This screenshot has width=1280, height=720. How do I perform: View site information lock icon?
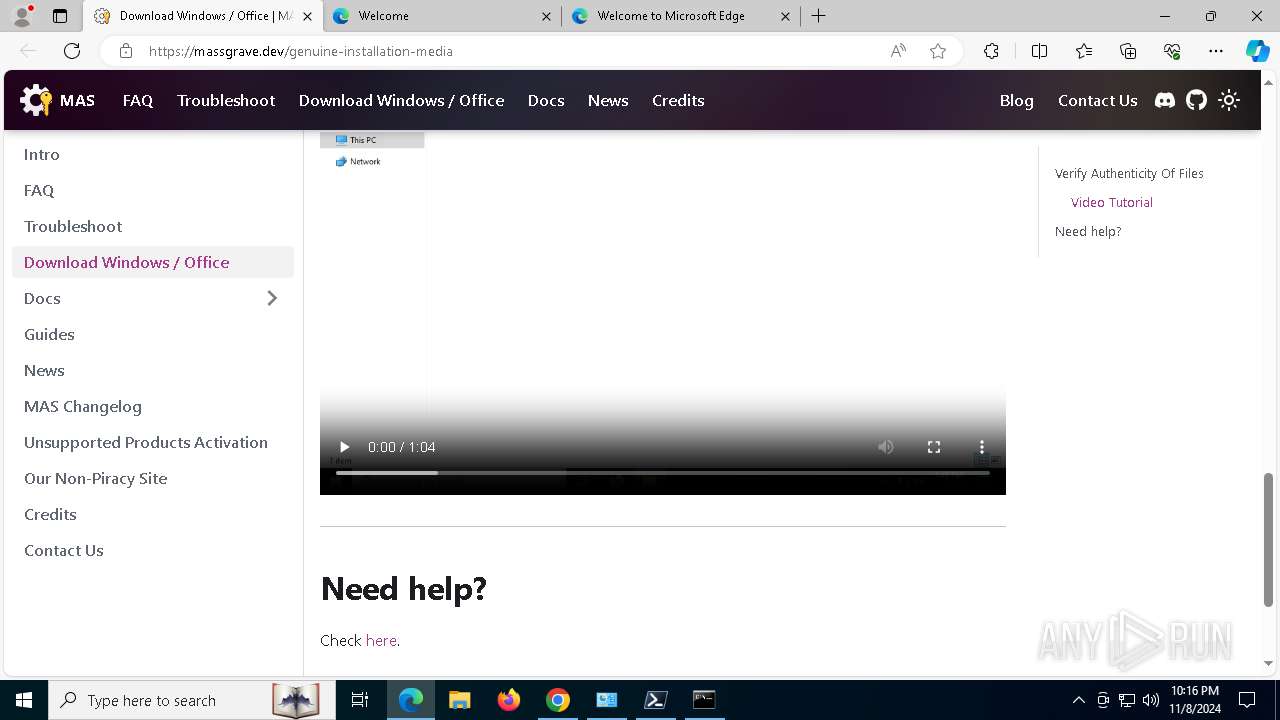126,51
